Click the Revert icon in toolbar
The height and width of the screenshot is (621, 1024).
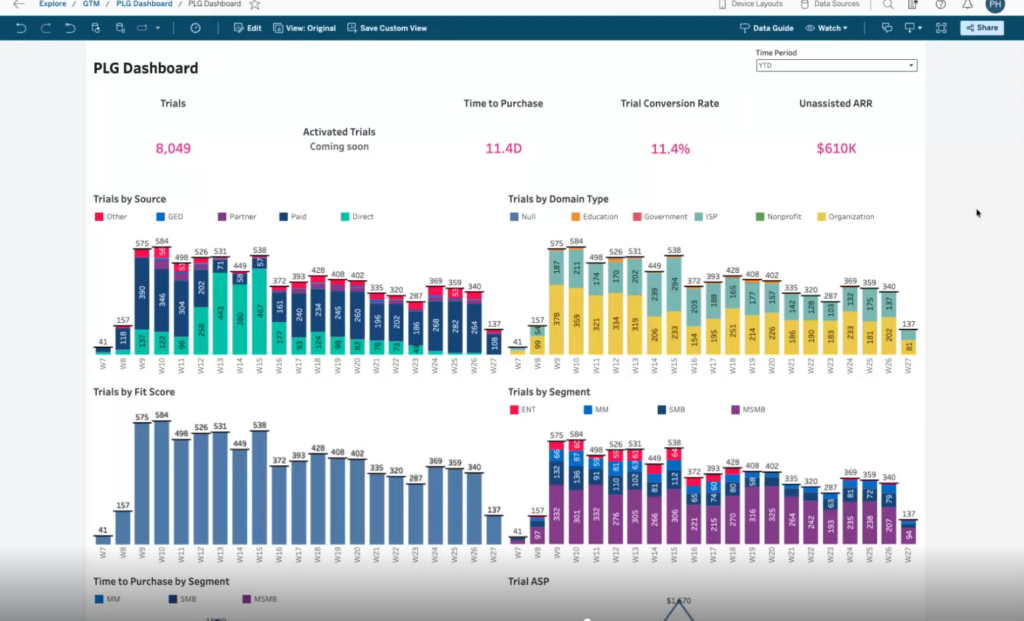click(x=70, y=28)
